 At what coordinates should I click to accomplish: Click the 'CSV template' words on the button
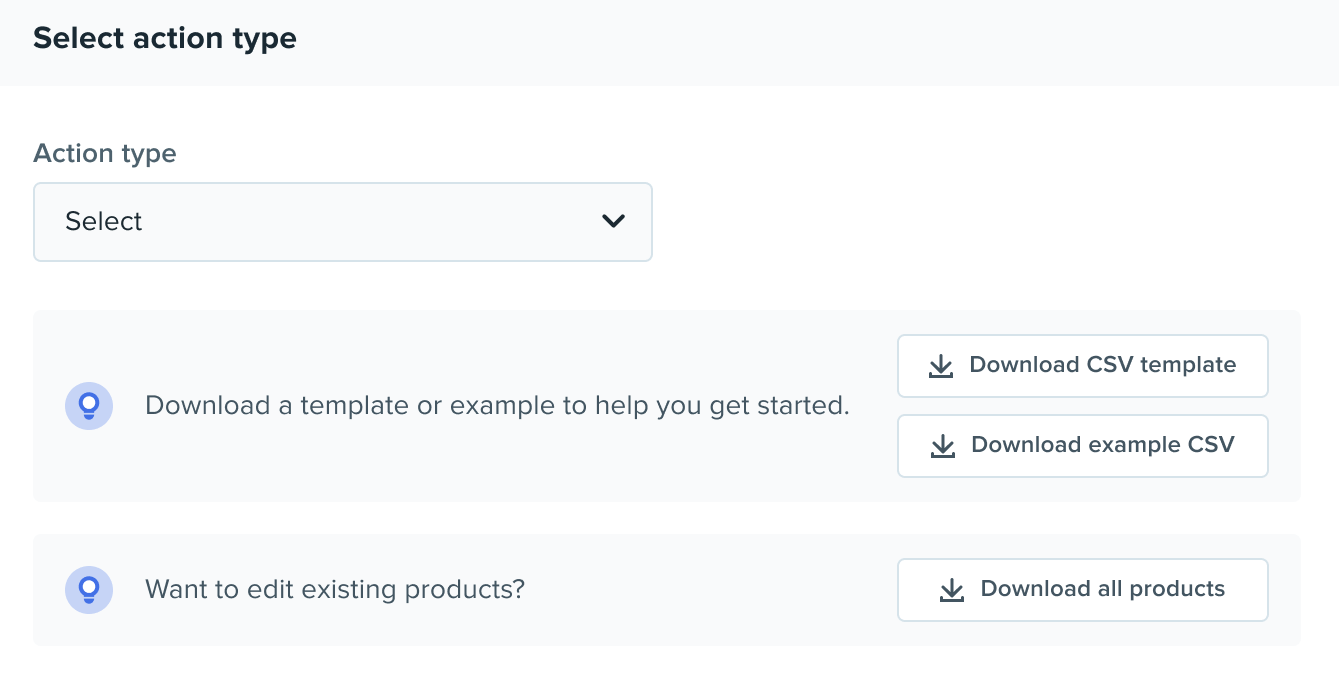click(x=1160, y=365)
